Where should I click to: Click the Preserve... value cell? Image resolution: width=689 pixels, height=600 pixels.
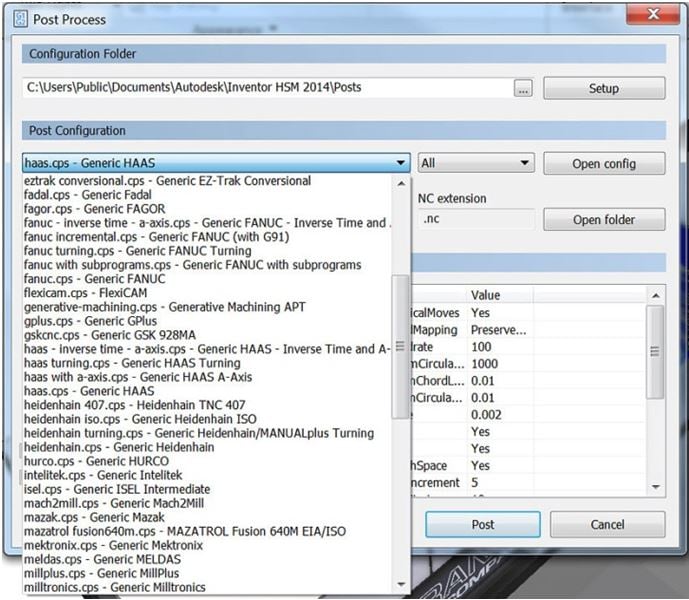tap(500, 330)
